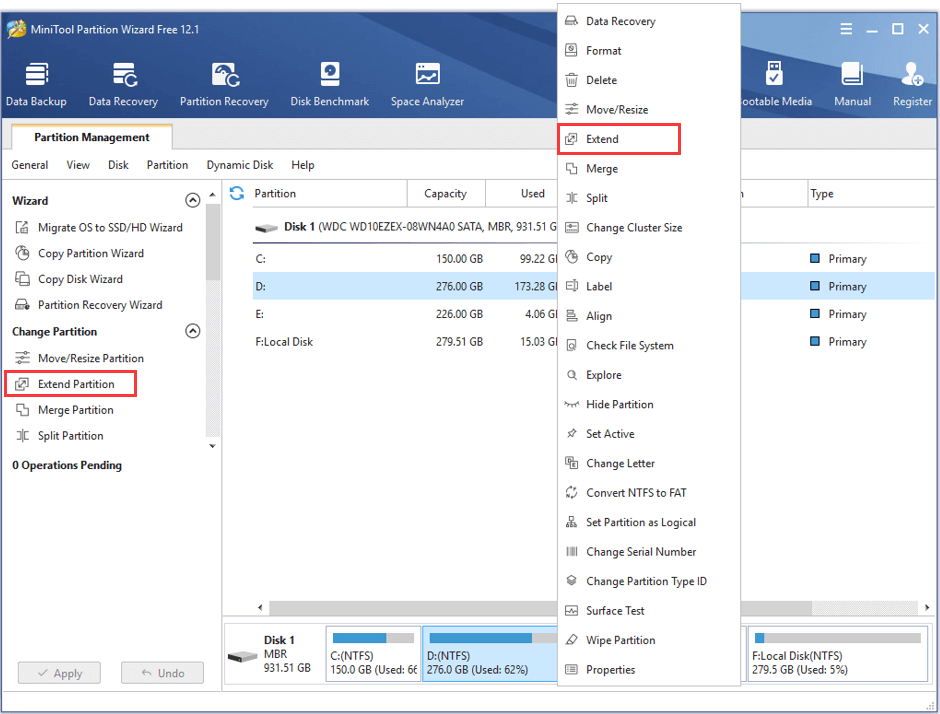940x714 pixels.
Task: Click the Register icon
Action: (x=912, y=84)
